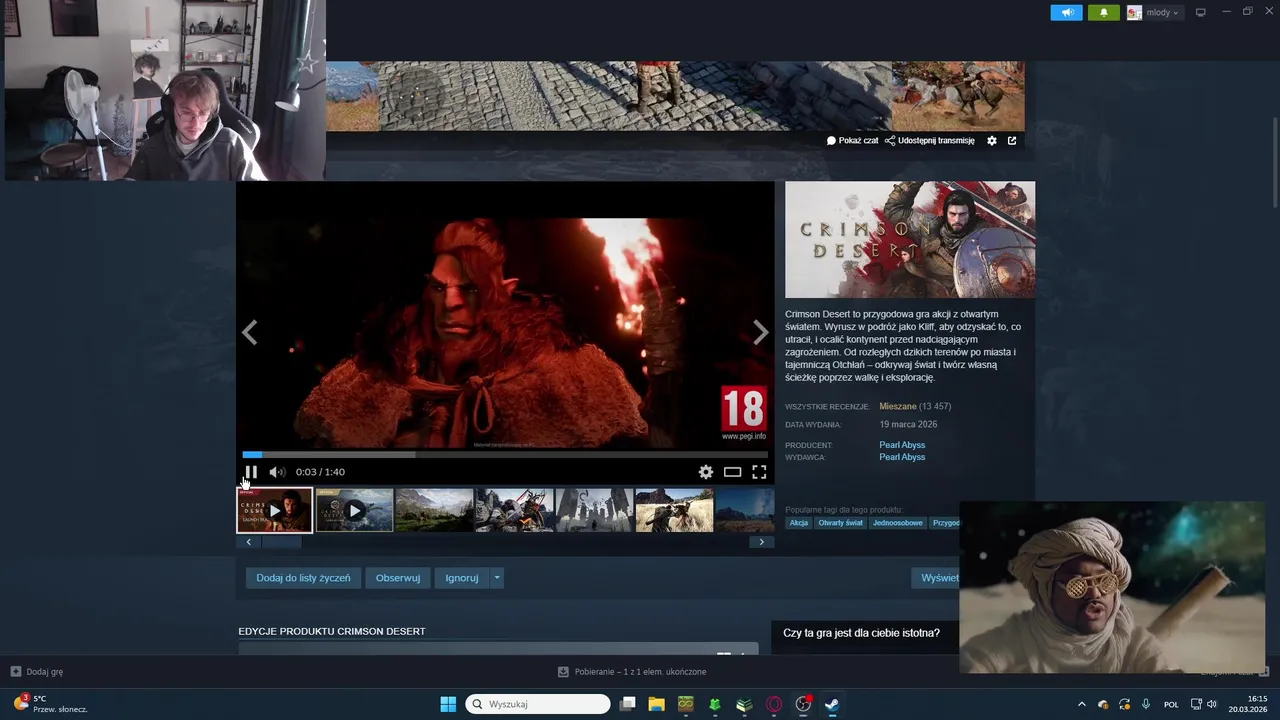The image size is (1280, 720).
Task: Click the Wyszukaj taskbar search field
Action: 538,704
